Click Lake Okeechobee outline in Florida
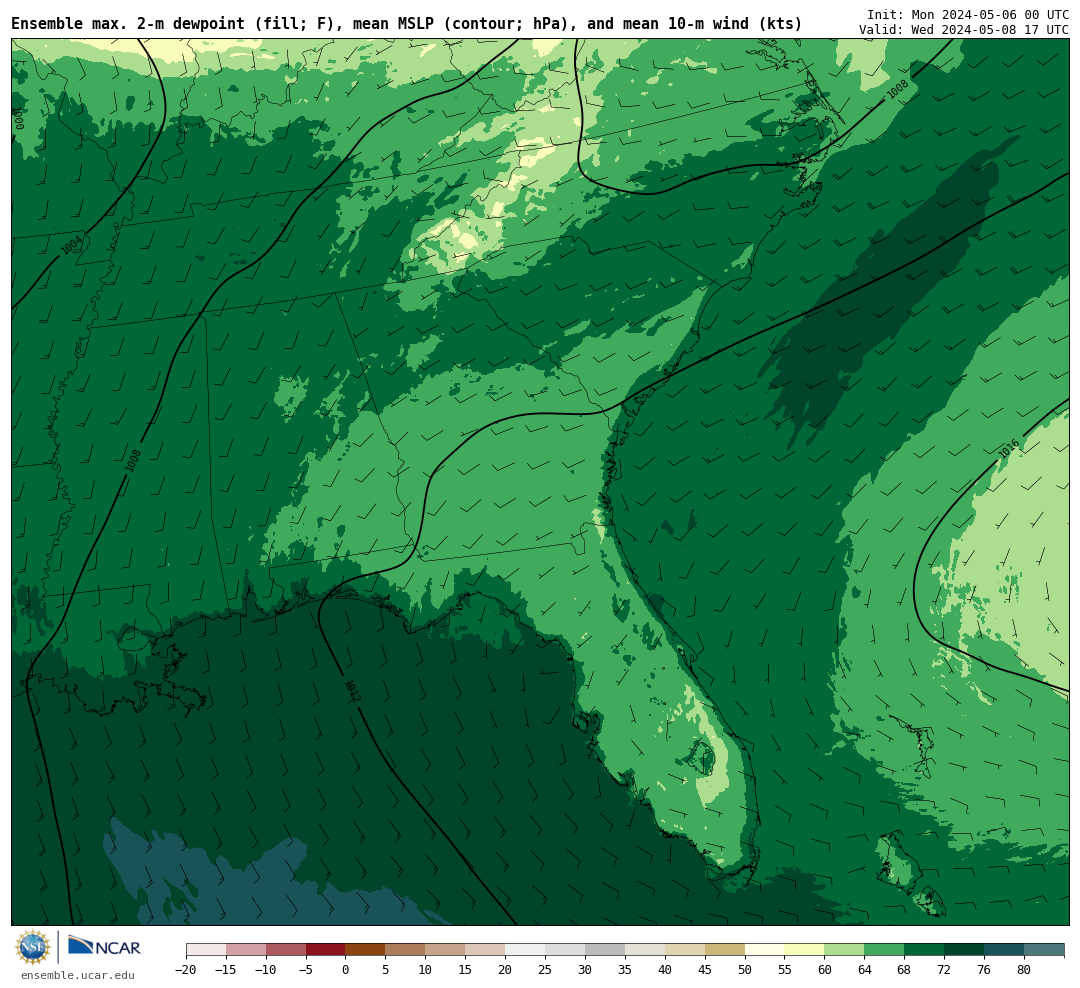Viewport: 1080px width, 988px height. (703, 757)
